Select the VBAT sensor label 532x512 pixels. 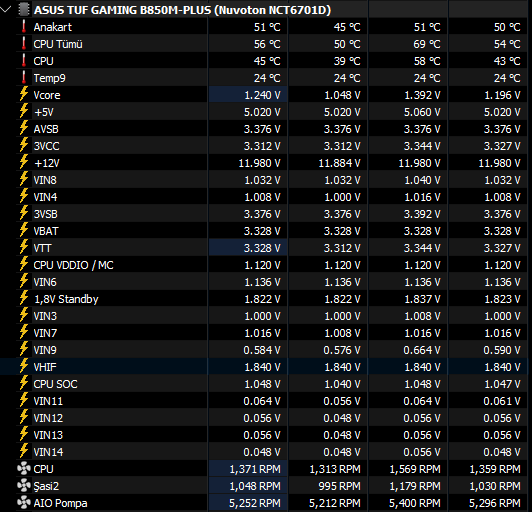point(46,231)
